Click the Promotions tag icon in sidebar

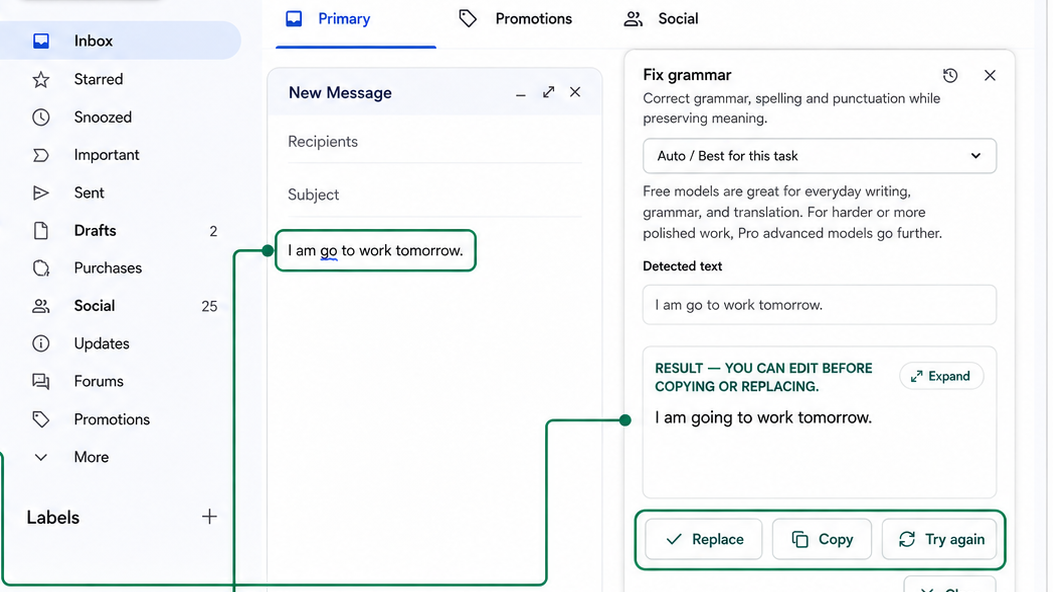pyautogui.click(x=41, y=419)
